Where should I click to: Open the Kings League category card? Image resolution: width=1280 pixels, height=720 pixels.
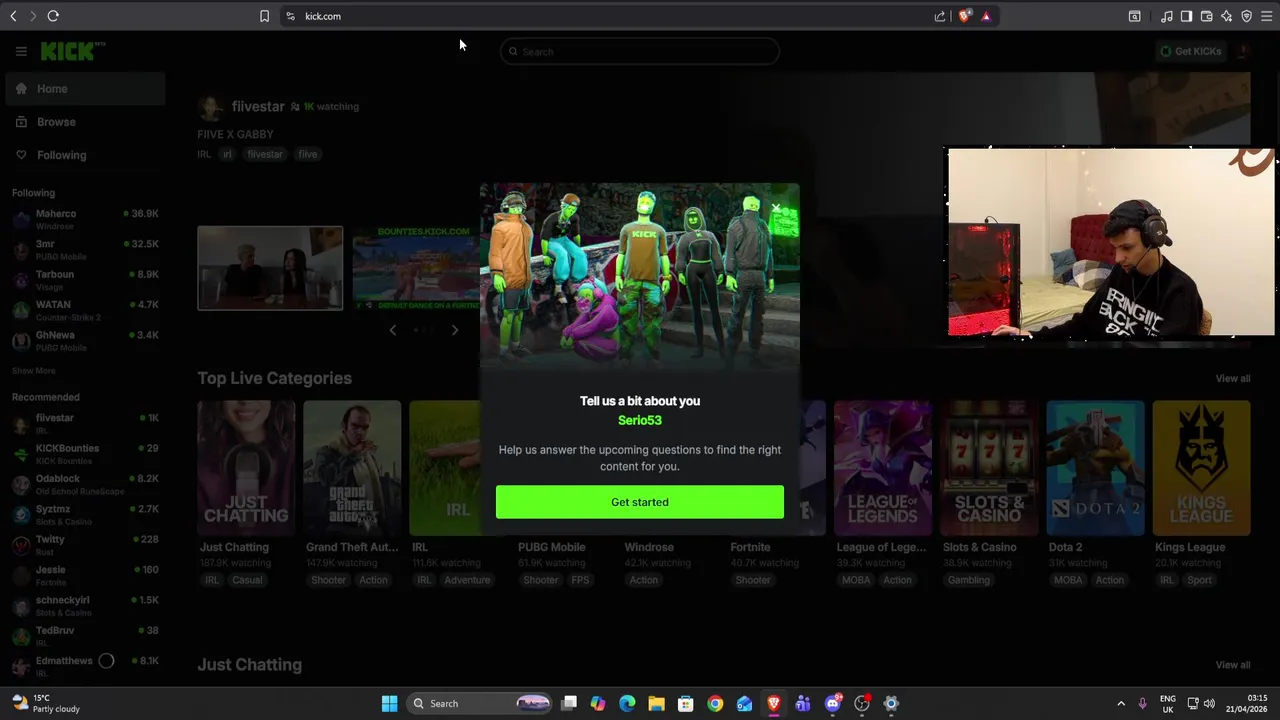click(1201, 468)
